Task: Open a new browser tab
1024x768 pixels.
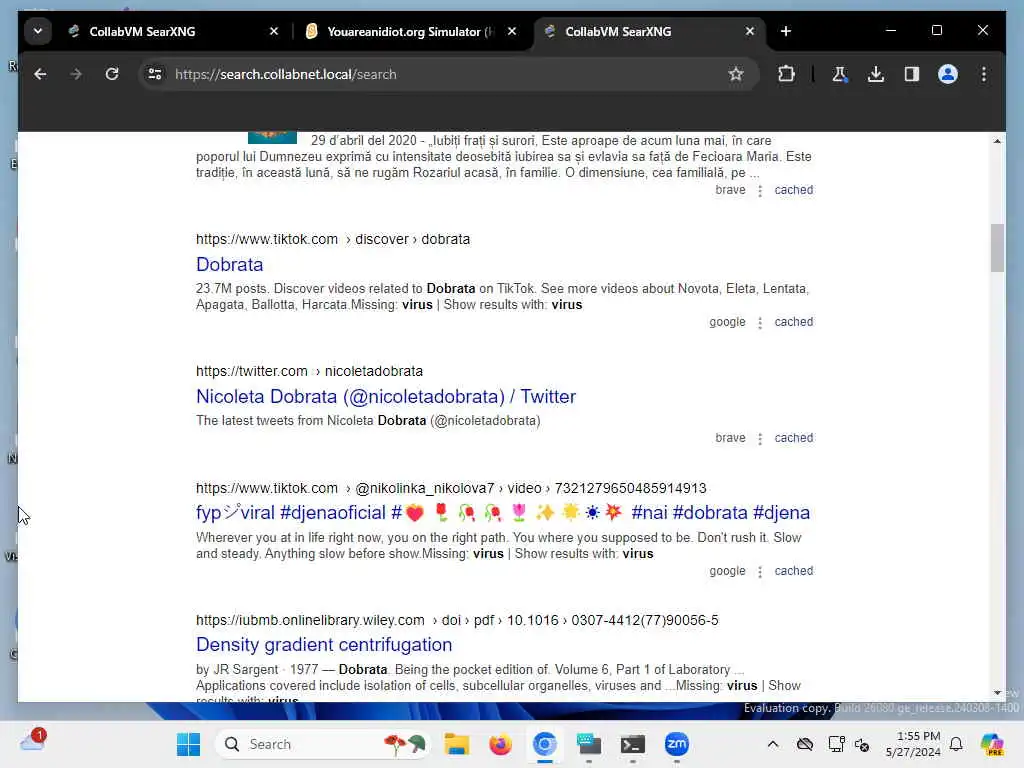Action: point(786,31)
